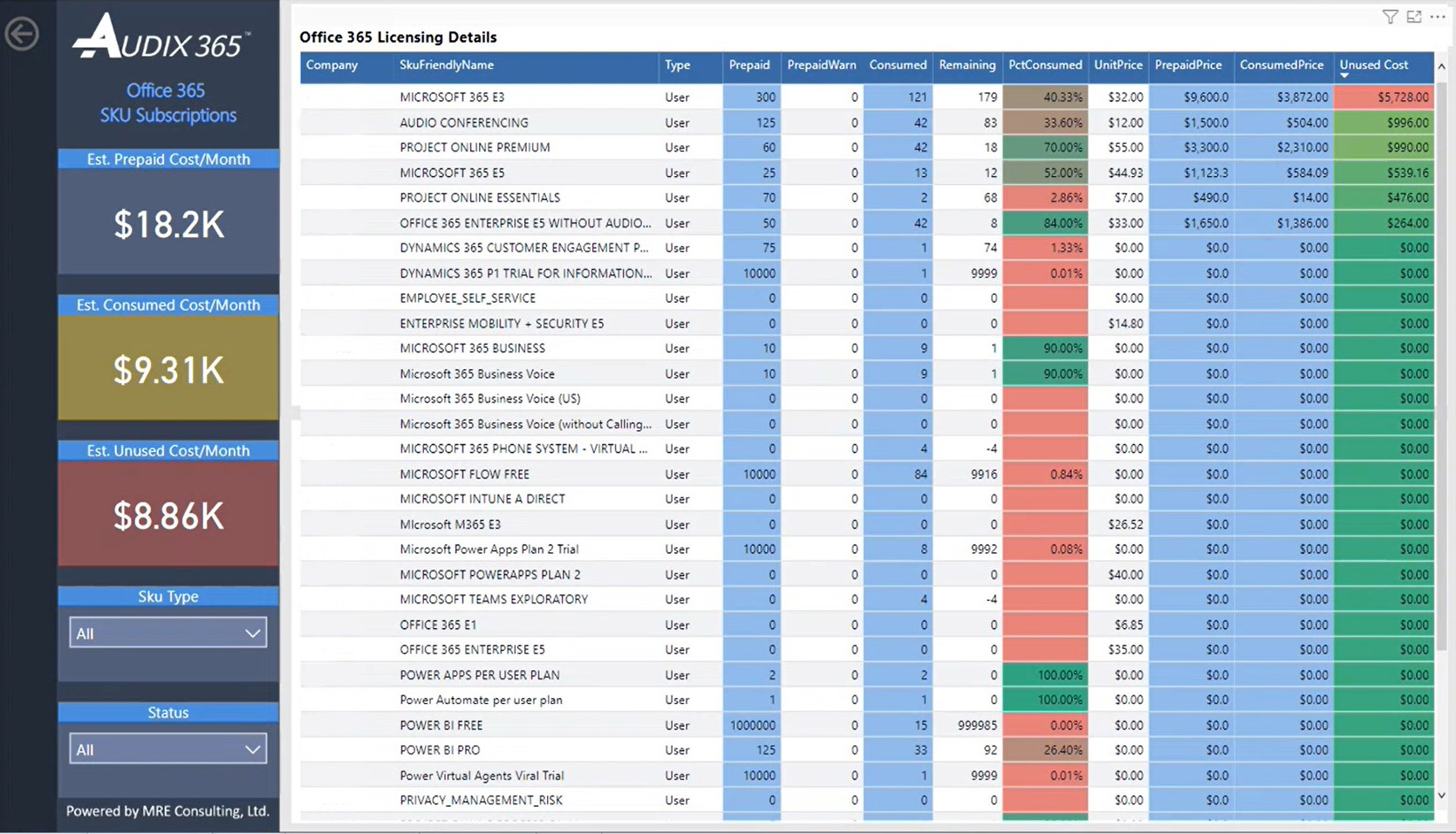Sort by the Consumed column header
1456x834 pixels.
pyautogui.click(x=898, y=65)
